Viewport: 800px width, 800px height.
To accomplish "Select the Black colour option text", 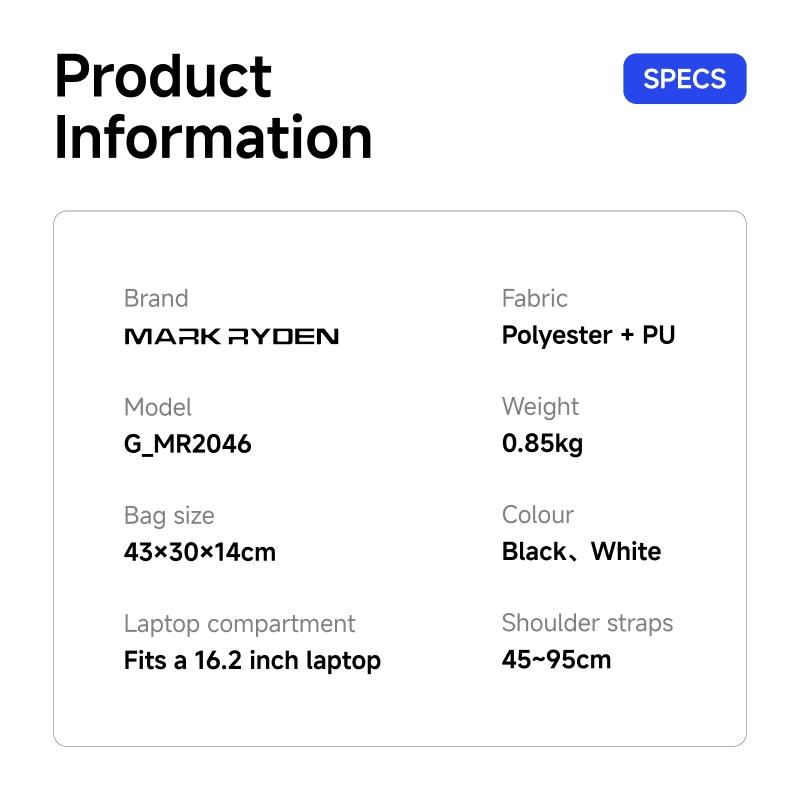I will coord(534,552).
